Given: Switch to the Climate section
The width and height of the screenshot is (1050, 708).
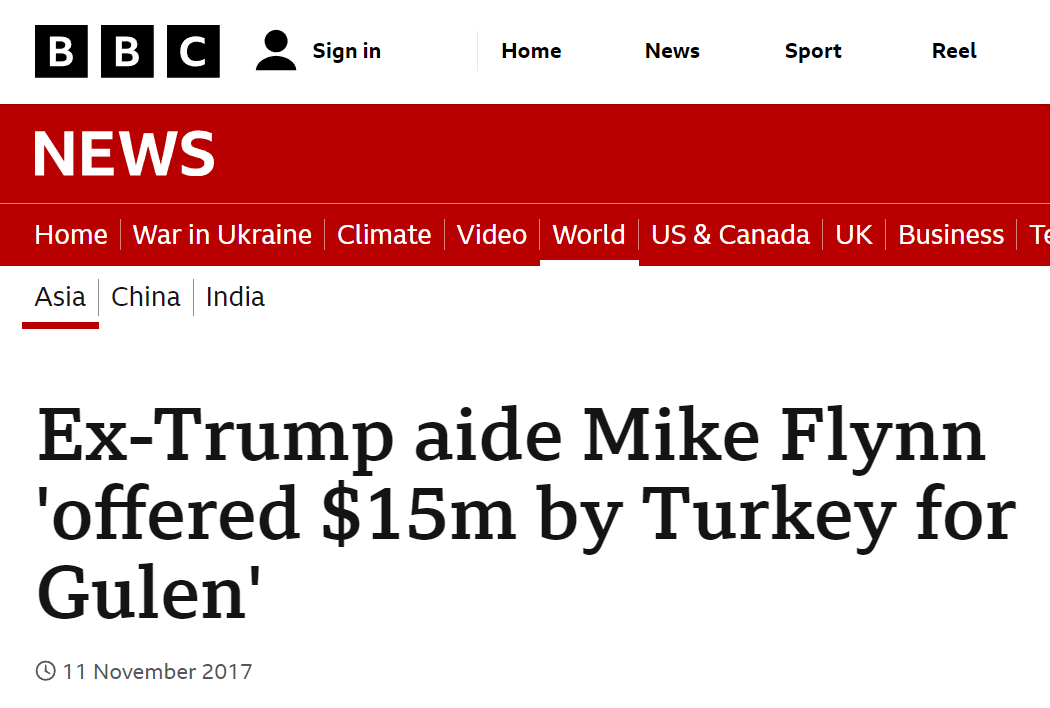Looking at the screenshot, I should coord(384,235).
